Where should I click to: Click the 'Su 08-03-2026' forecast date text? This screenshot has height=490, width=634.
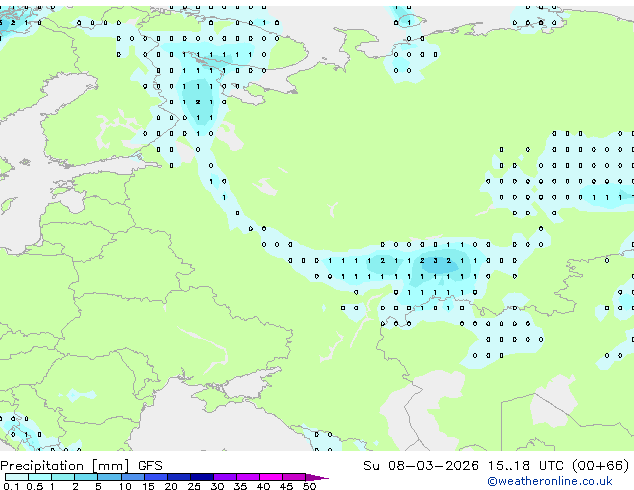pos(421,465)
